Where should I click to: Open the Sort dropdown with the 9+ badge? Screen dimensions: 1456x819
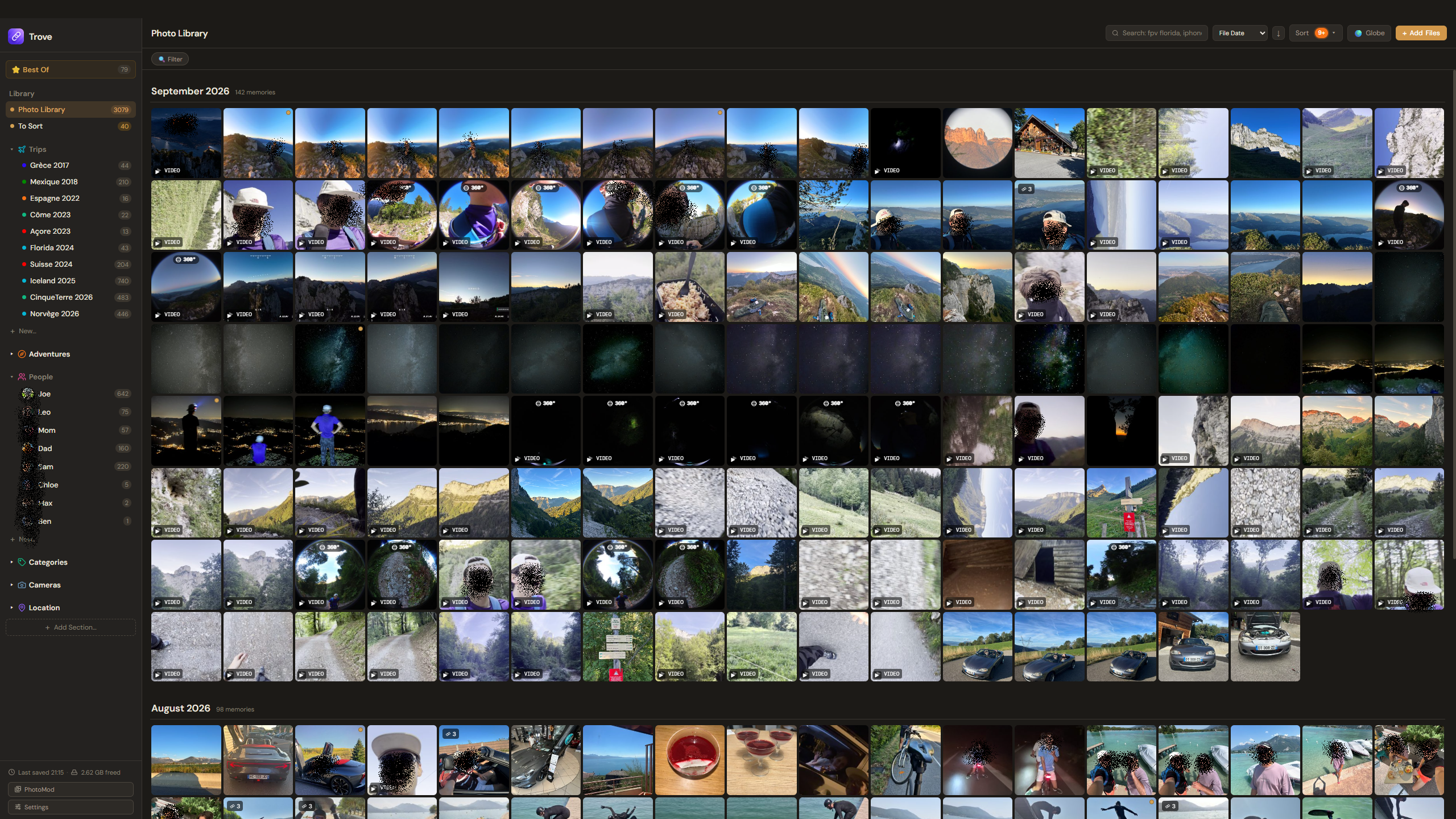(1316, 33)
